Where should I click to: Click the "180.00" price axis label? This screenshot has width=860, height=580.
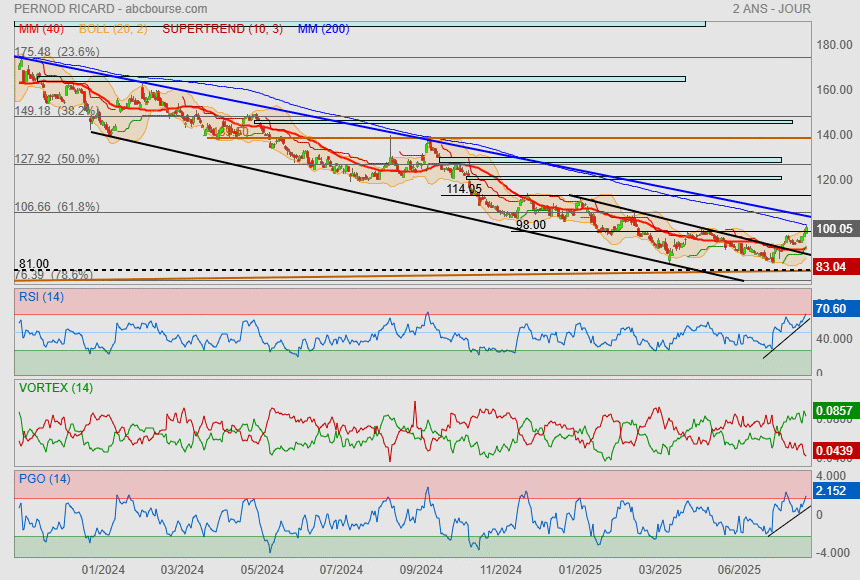tap(834, 45)
